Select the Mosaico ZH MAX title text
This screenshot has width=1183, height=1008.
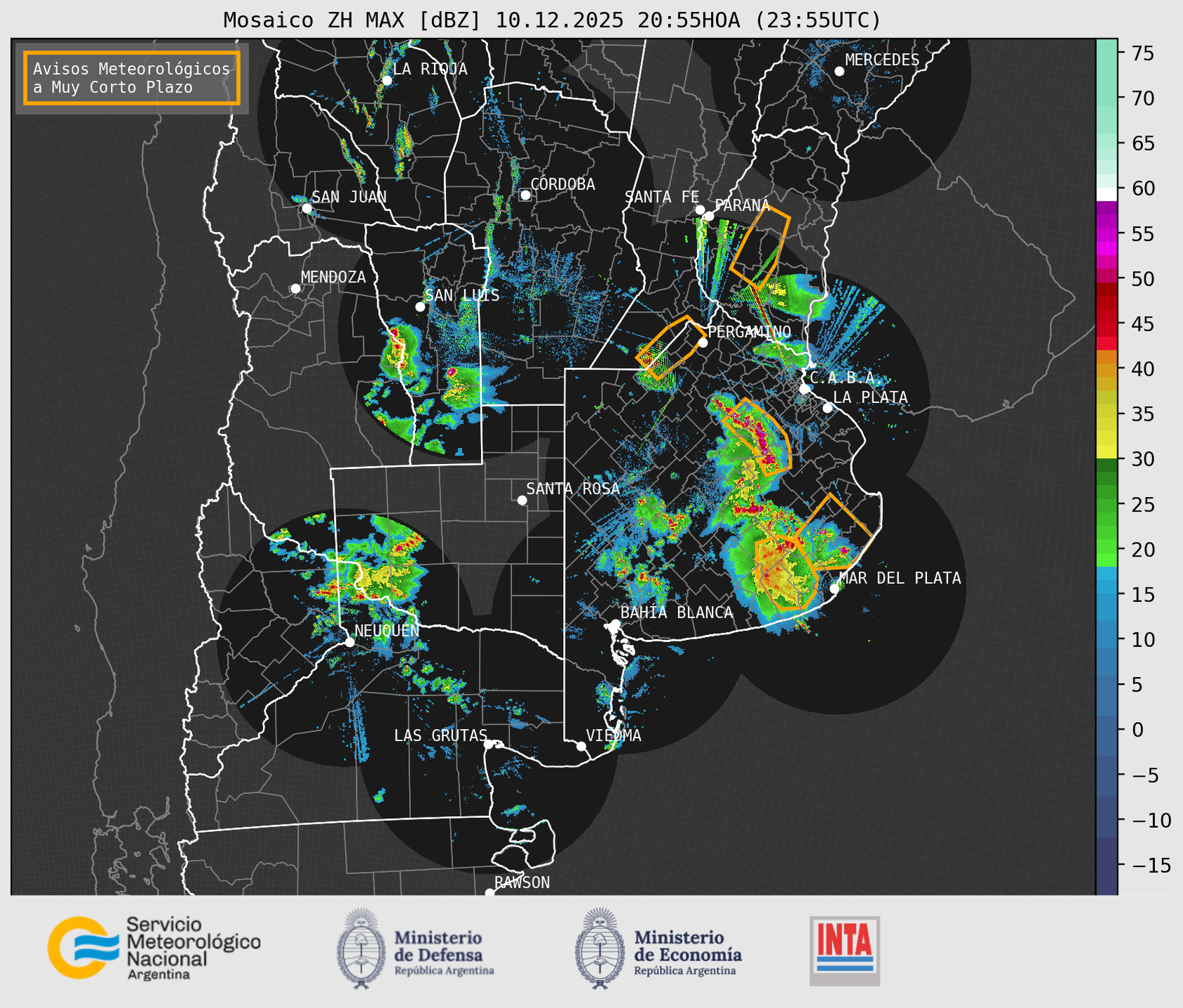pos(552,20)
